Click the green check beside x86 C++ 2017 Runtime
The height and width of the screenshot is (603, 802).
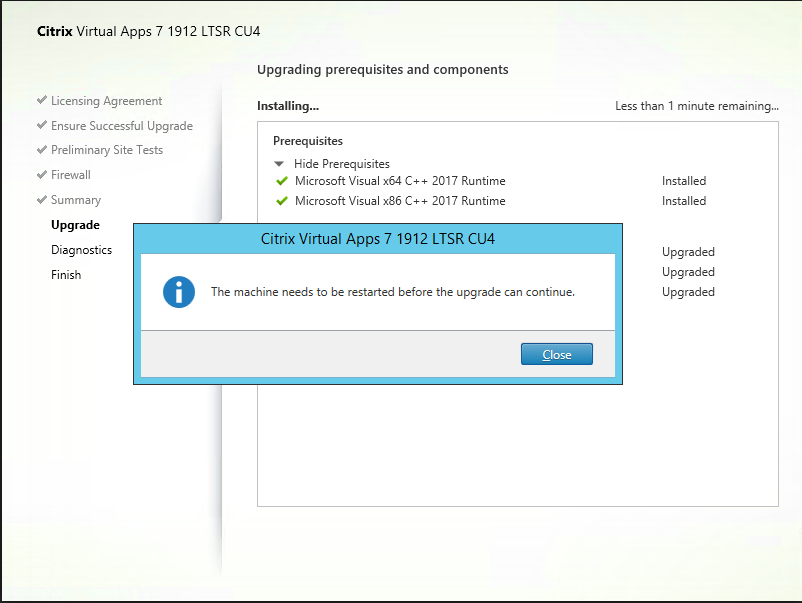pyautogui.click(x=282, y=201)
